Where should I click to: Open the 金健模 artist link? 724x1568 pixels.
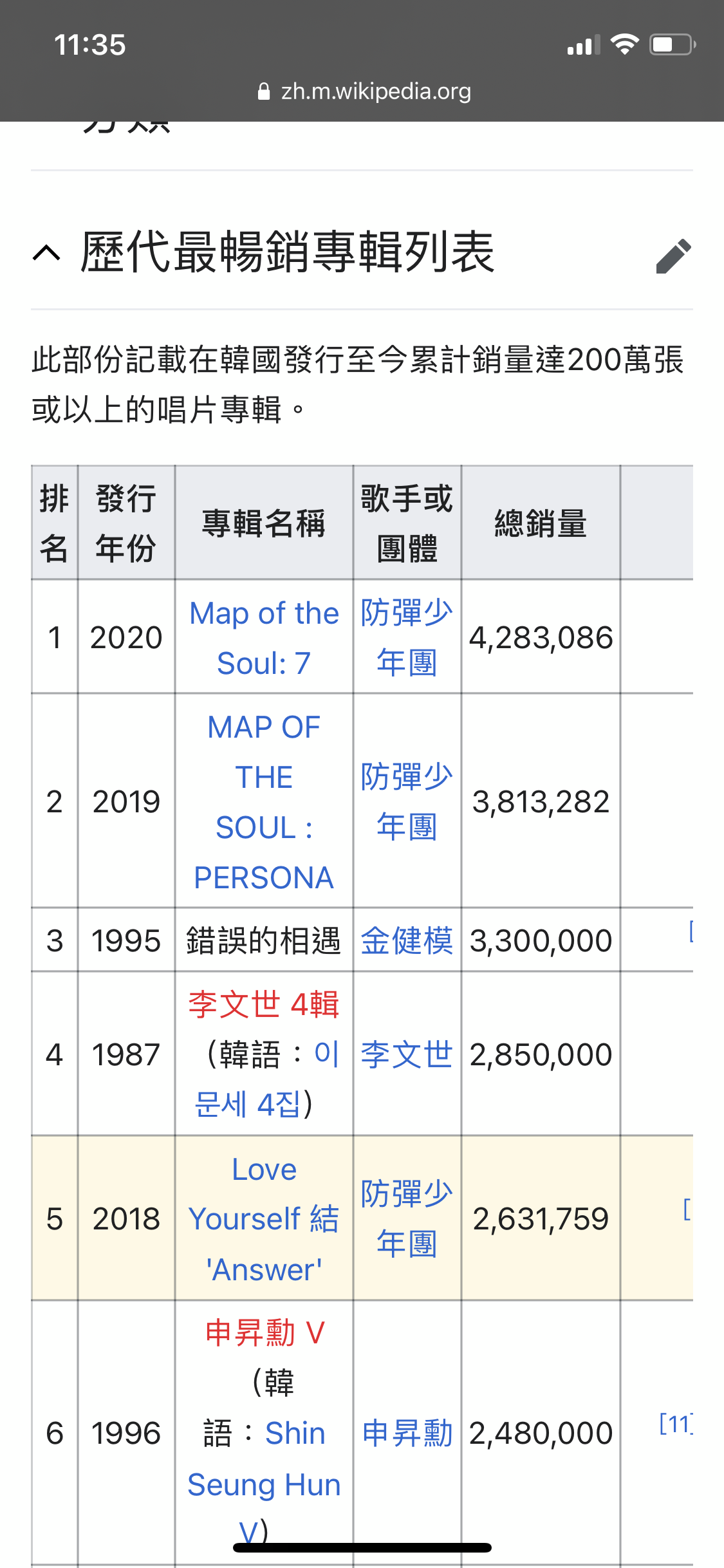407,940
